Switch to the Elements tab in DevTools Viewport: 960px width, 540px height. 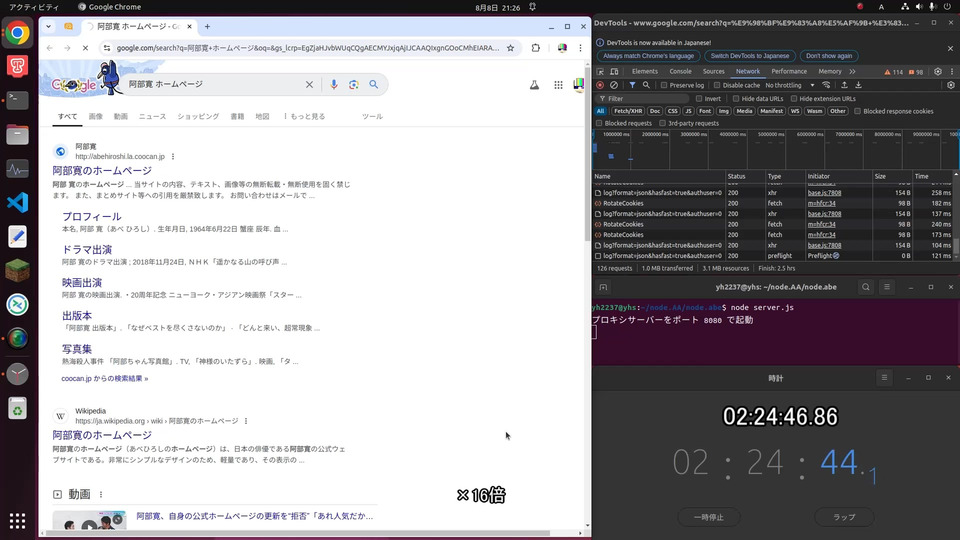point(645,72)
